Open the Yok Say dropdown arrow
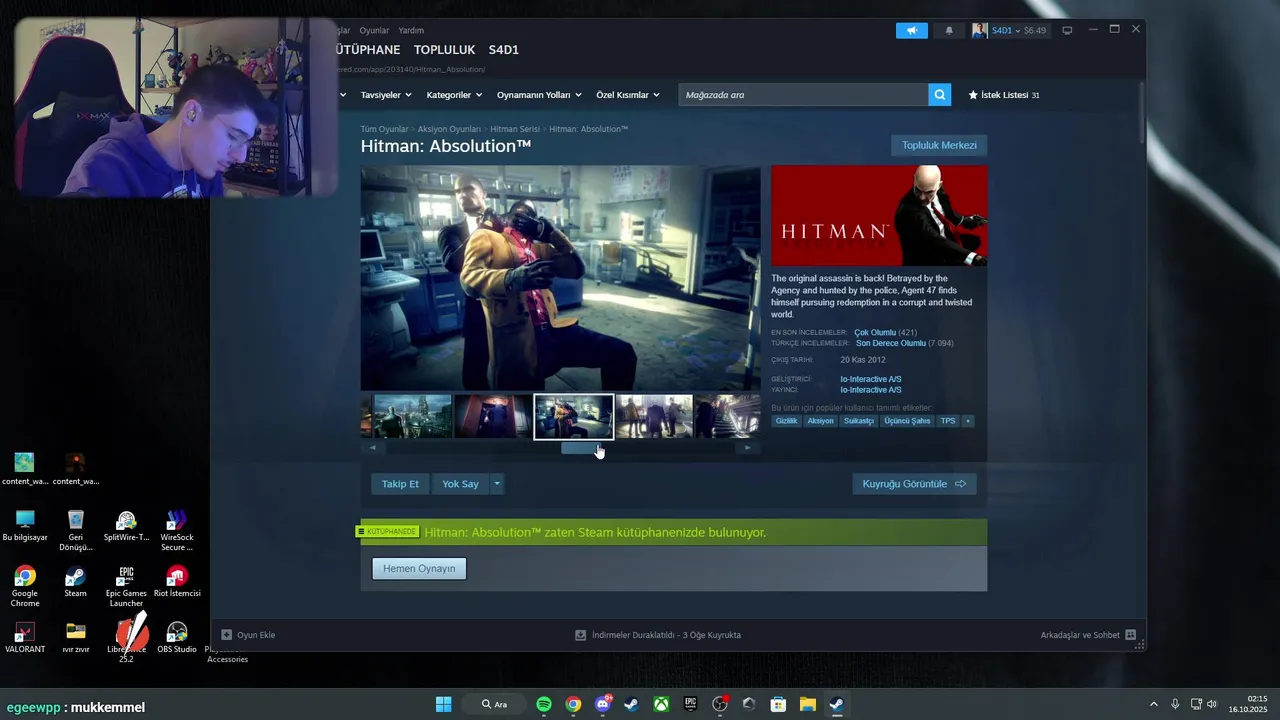The image size is (1280, 720). [x=497, y=484]
